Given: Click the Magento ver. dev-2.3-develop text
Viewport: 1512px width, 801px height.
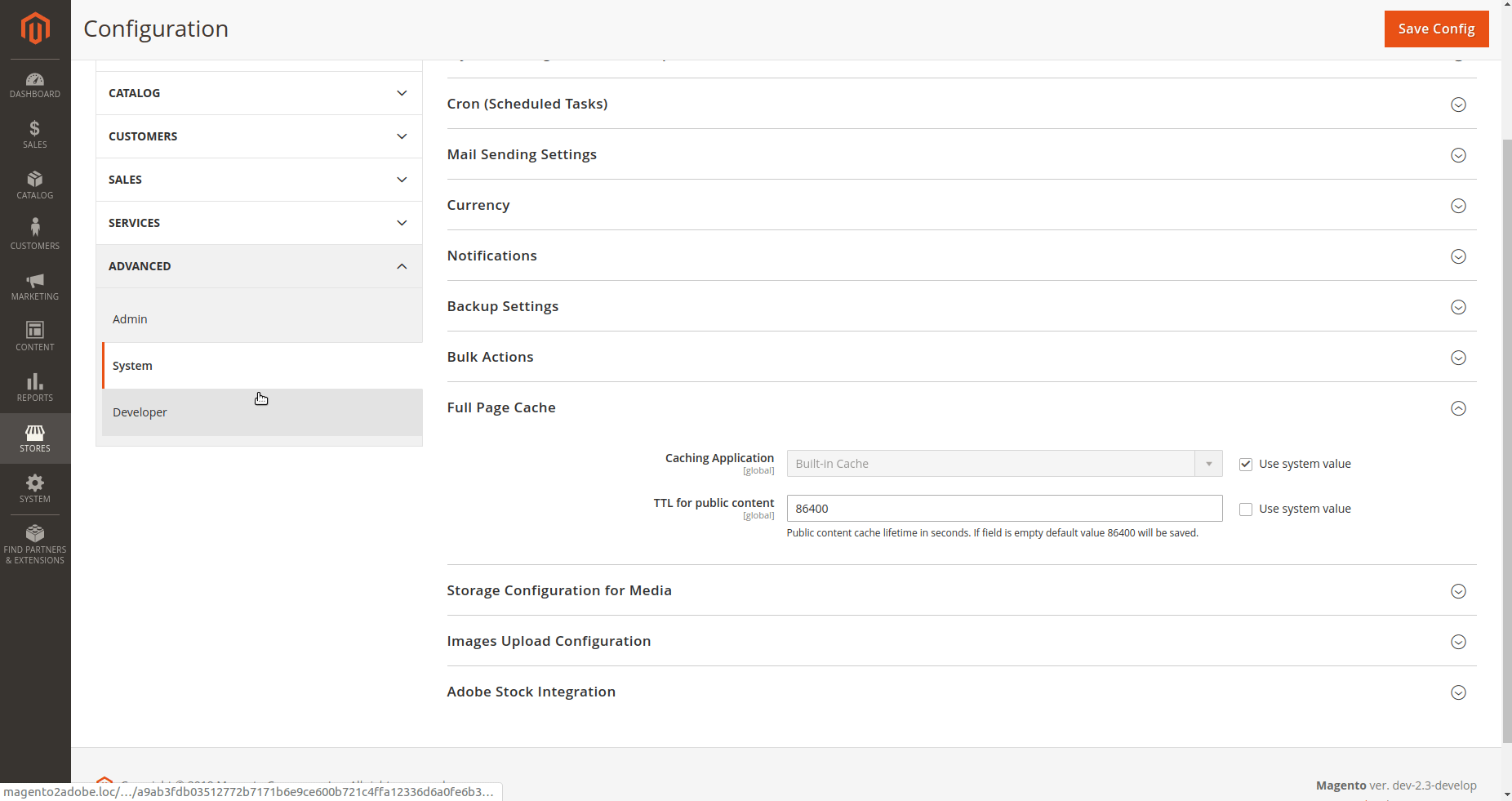Looking at the screenshot, I should click(1396, 785).
